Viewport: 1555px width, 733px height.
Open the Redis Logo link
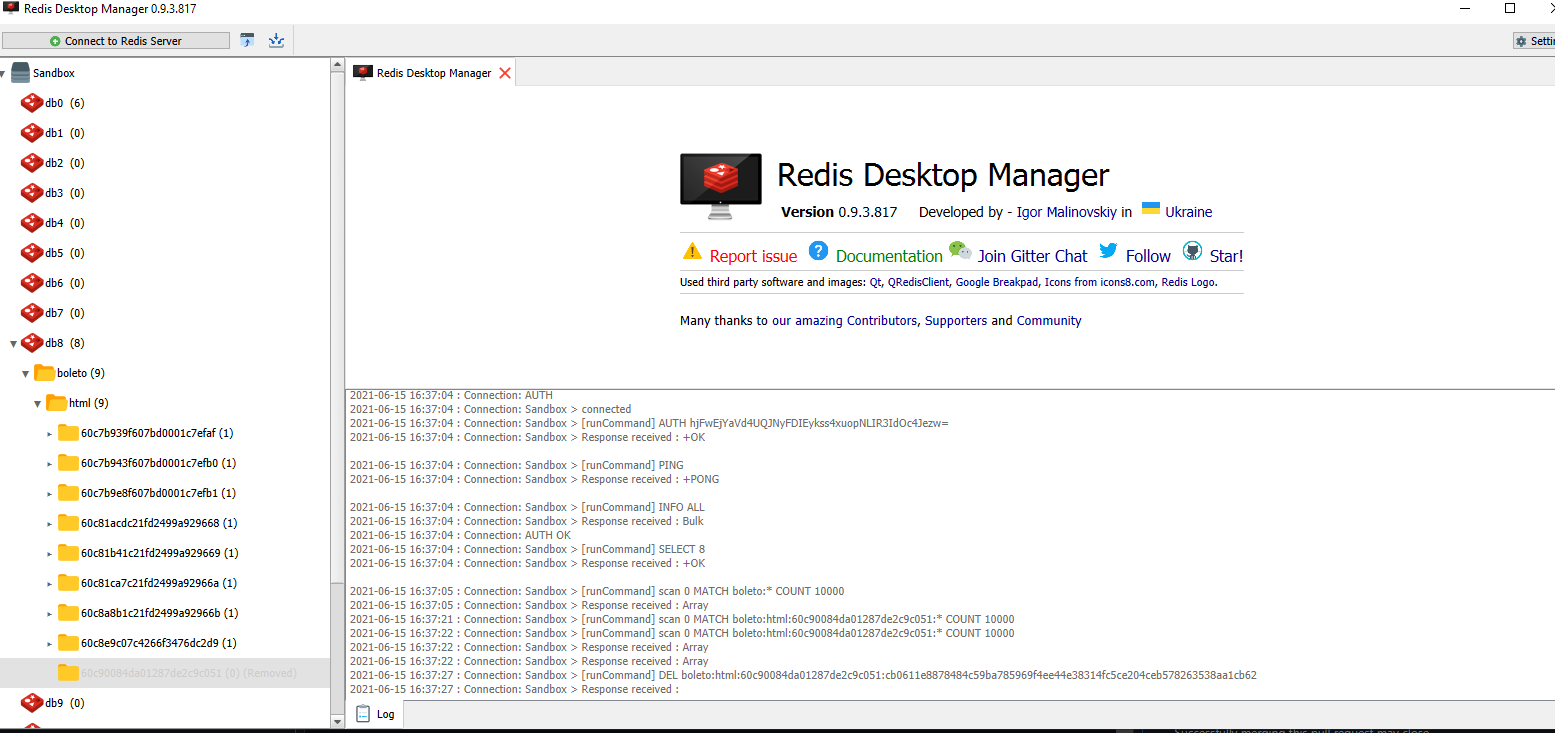1189,282
